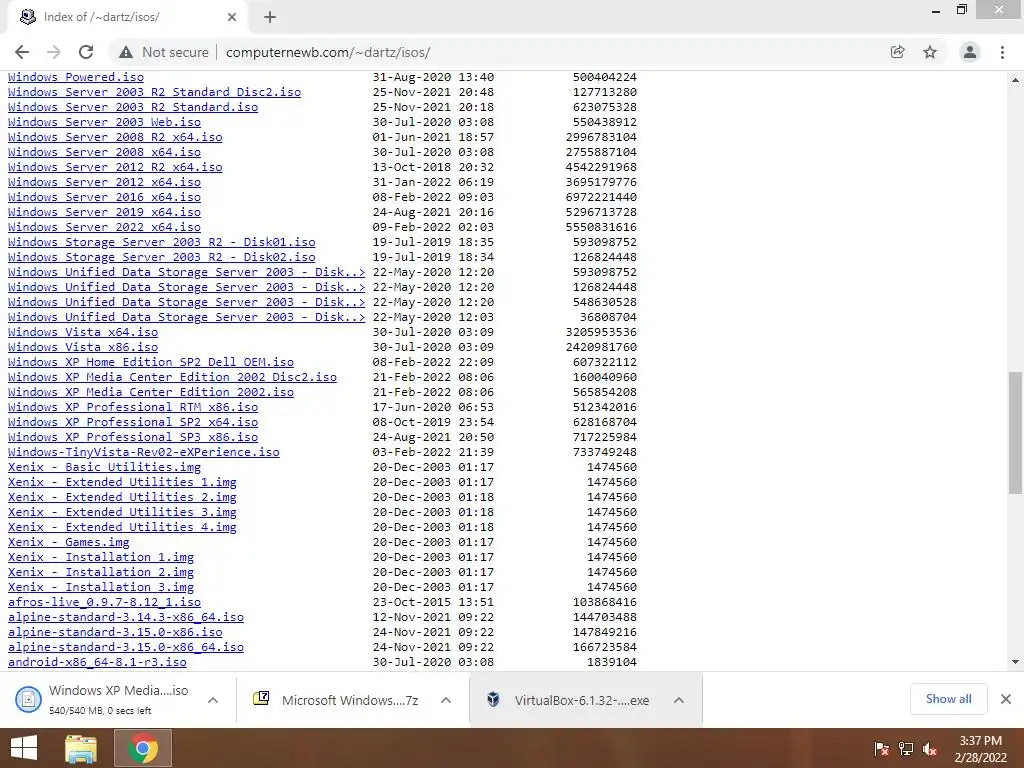Open alpine-standard-3.14.3-x86_64.iso link
Screen dimensions: 1024x768
(125, 618)
